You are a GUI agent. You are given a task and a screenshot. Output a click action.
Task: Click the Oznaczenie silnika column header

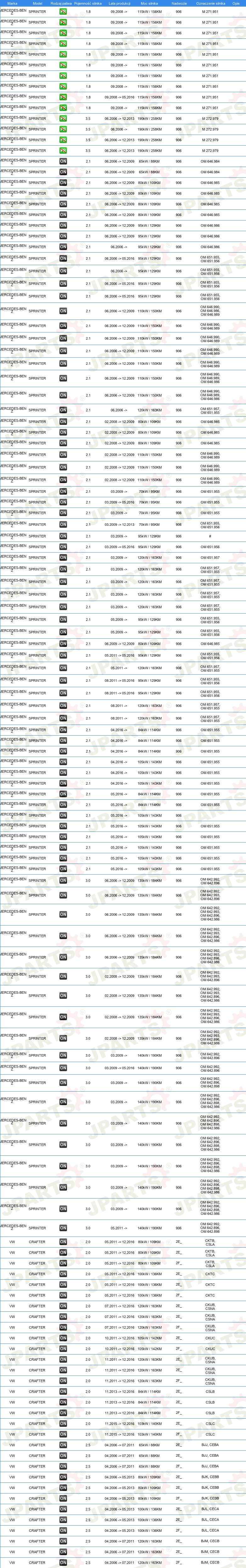[210, 3]
